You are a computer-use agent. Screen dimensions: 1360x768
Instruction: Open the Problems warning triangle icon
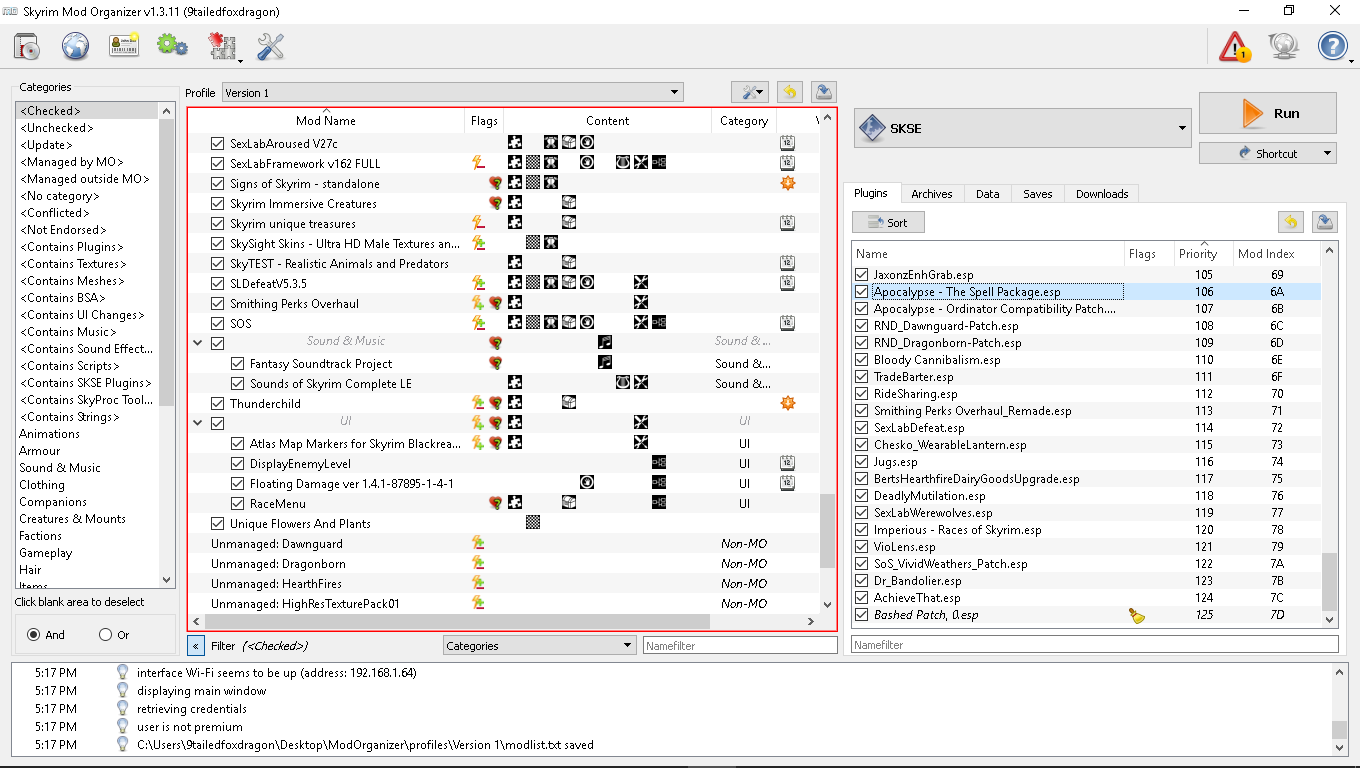click(x=1236, y=46)
